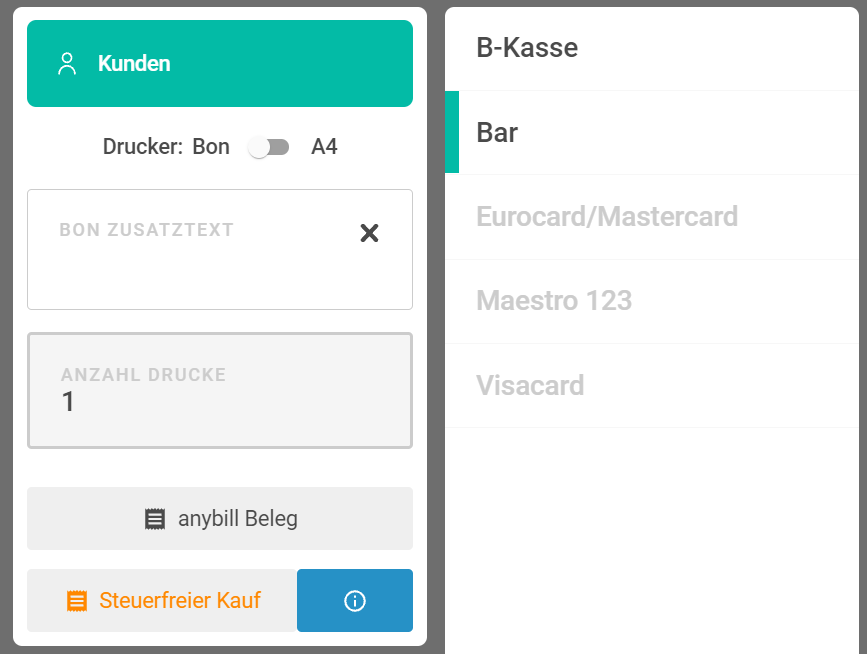This screenshot has height=654, width=867.
Task: Click the anybill receipt icon
Action: click(155, 519)
